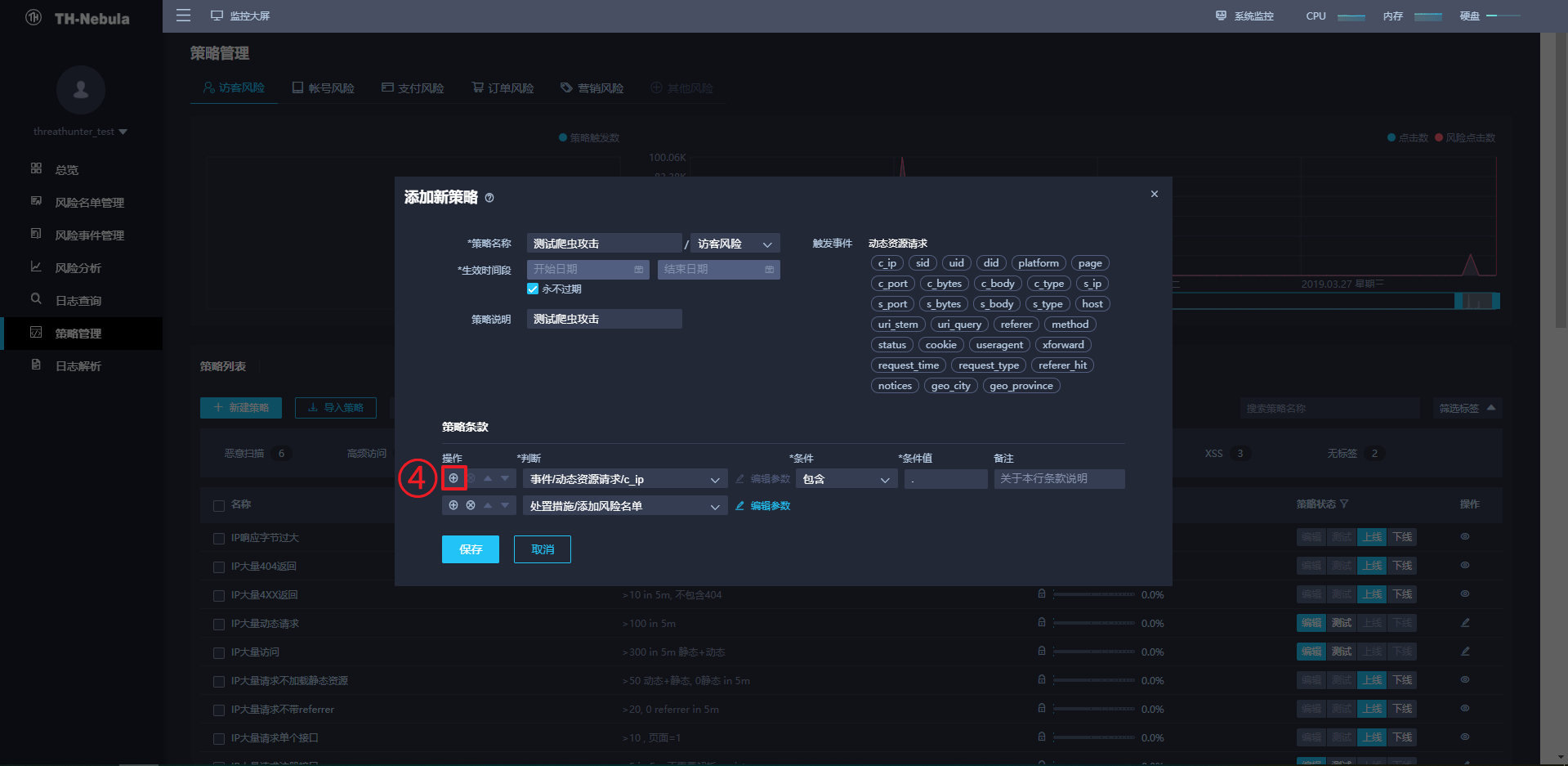Click the 0.0% hit-rate slider on IP大量访问
The width and height of the screenshot is (1568, 766).
click(x=1095, y=652)
